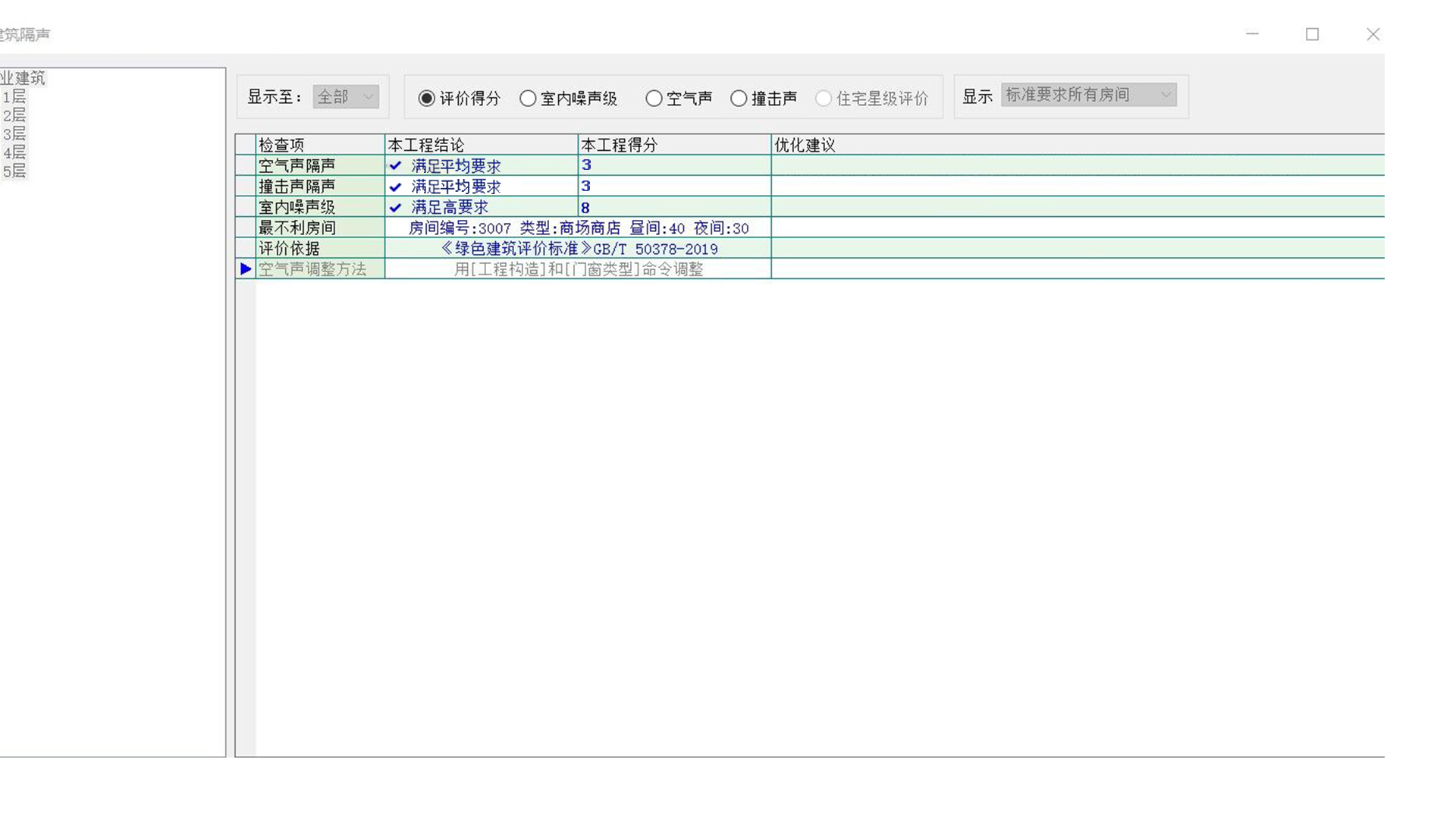Viewport: 1456px width, 819px height.
Task: Maximize the 建筑隔声 window
Action: pyautogui.click(x=1313, y=34)
